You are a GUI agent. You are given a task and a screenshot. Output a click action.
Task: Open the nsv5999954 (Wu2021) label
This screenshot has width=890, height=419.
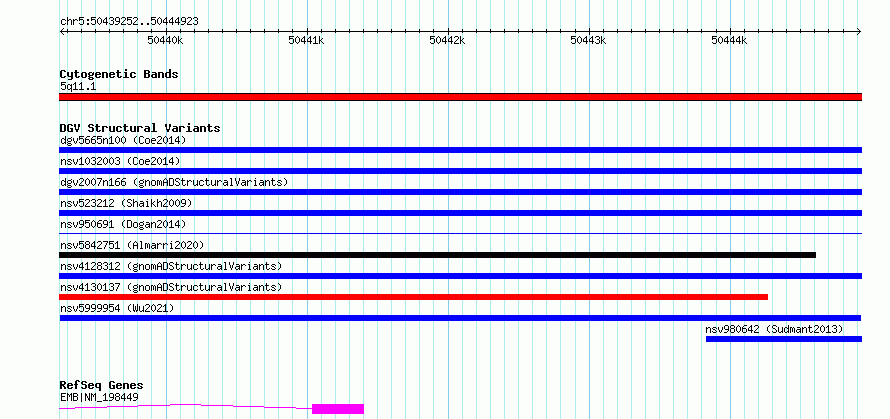[x=117, y=308]
